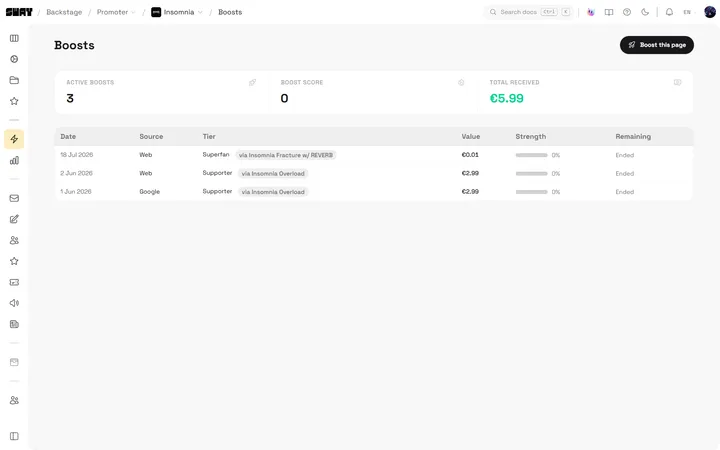Click the Boost this page button
This screenshot has height=450, width=720.
tap(657, 45)
